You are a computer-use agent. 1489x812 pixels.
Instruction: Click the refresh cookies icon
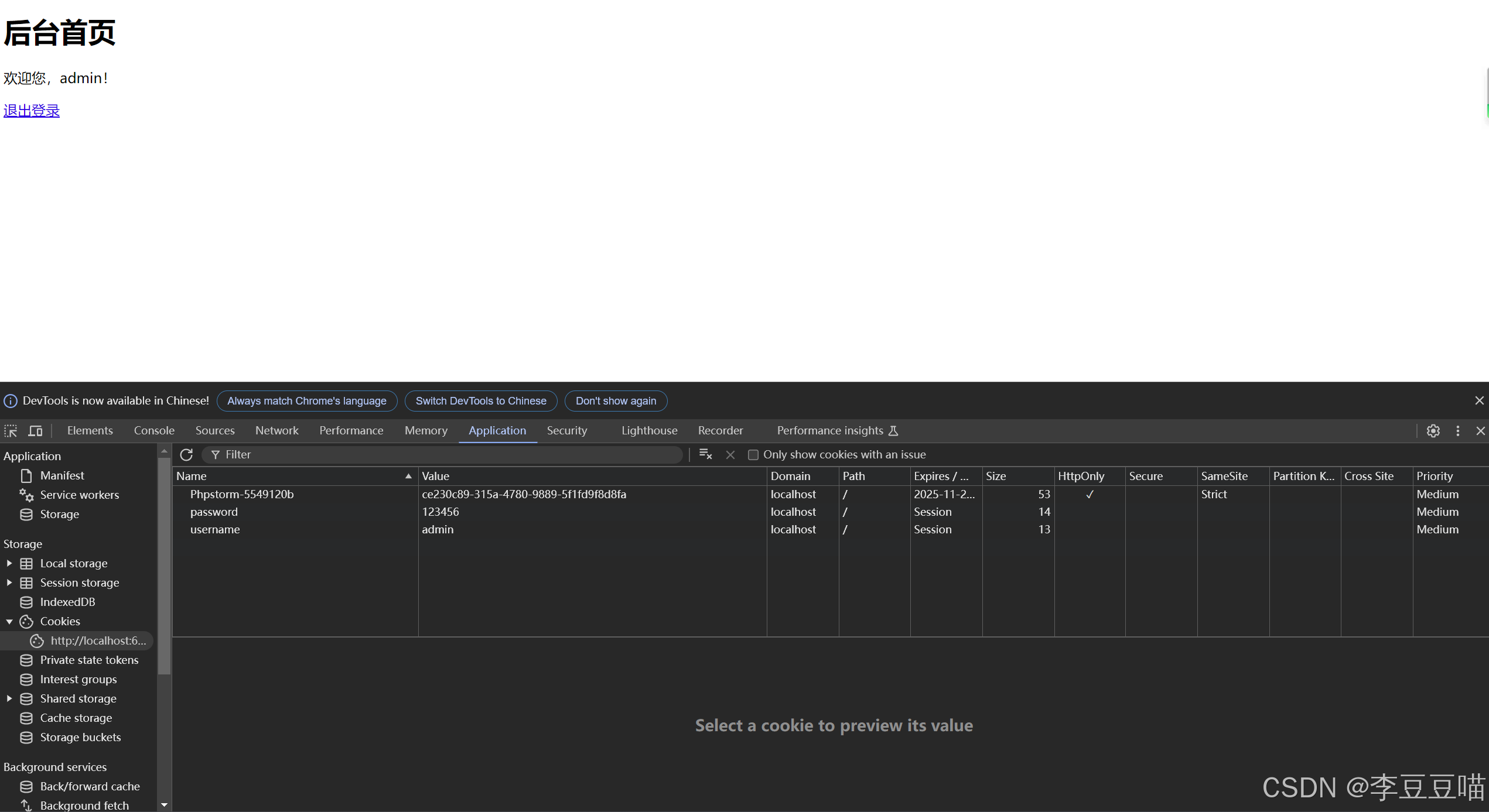coord(186,455)
